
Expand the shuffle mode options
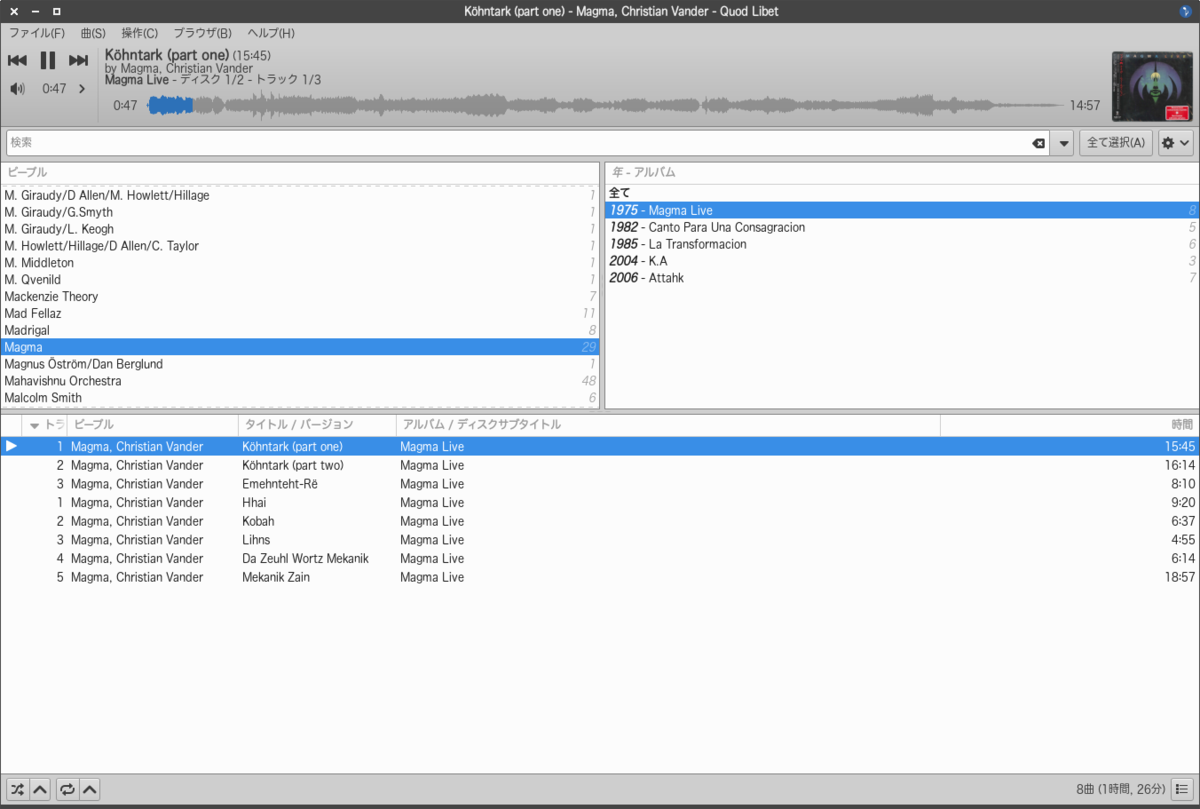pos(40,789)
